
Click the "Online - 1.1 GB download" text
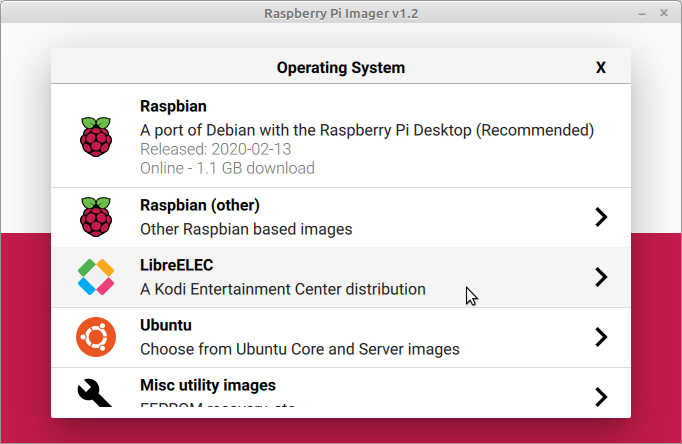click(x=227, y=168)
